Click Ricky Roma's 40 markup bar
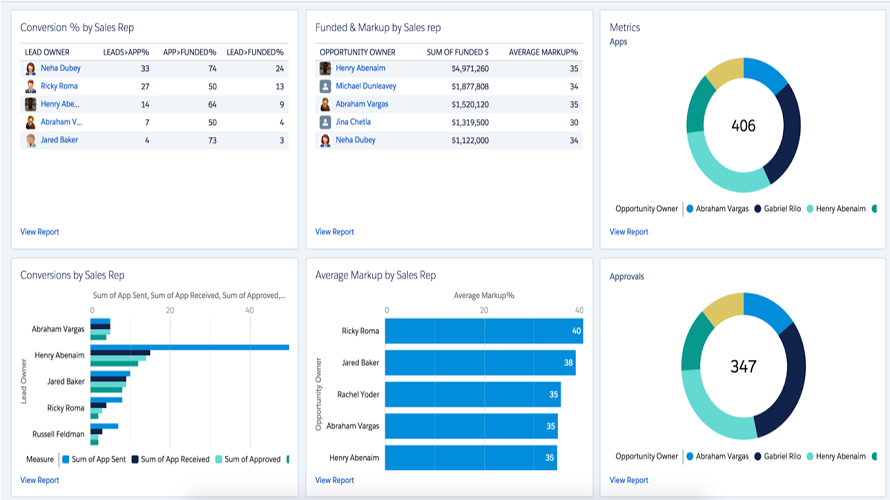 pyautogui.click(x=484, y=331)
